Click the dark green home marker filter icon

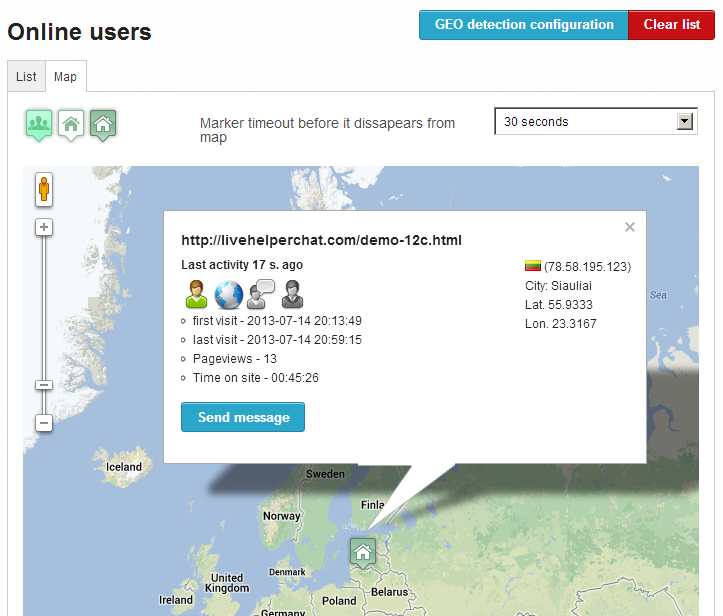(103, 125)
